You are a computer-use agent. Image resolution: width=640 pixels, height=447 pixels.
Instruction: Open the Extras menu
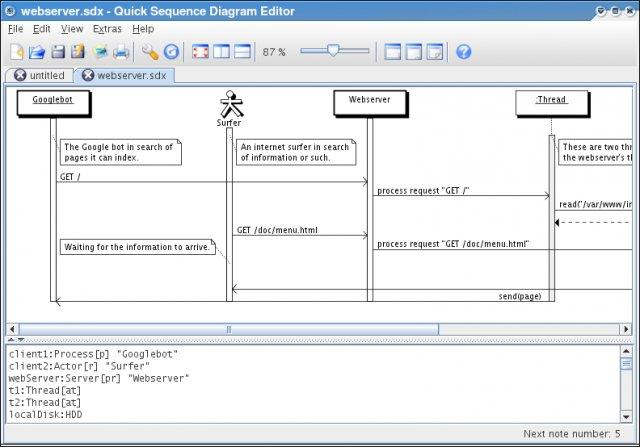pos(107,29)
